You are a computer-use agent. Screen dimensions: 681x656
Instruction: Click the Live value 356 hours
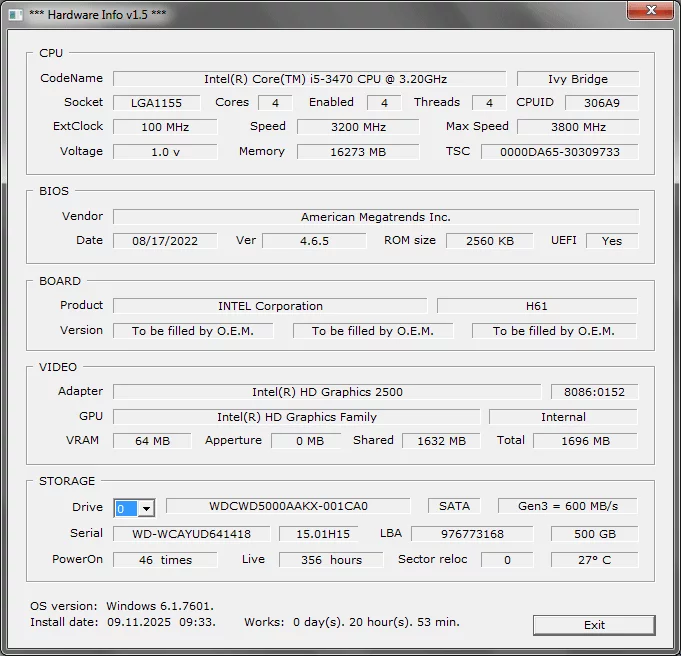point(331,560)
